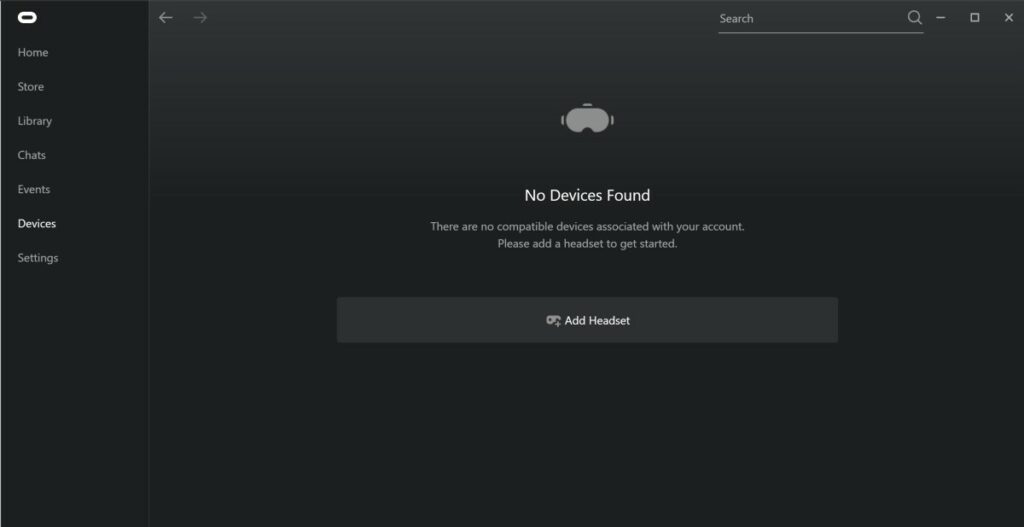
Task: Go forward with the right arrow
Action: [200, 18]
